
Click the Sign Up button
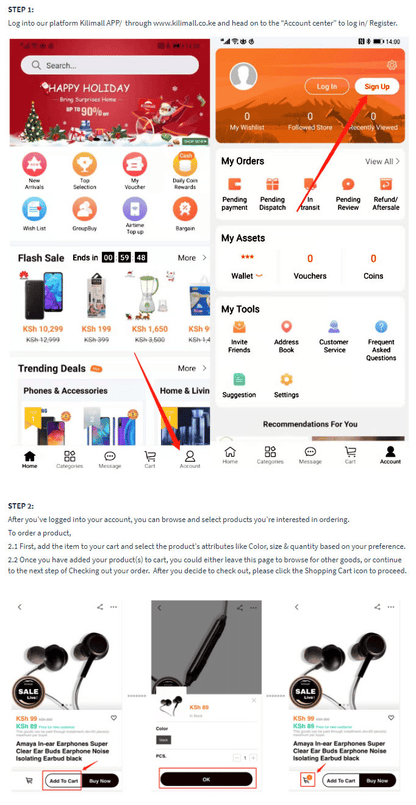(x=377, y=86)
